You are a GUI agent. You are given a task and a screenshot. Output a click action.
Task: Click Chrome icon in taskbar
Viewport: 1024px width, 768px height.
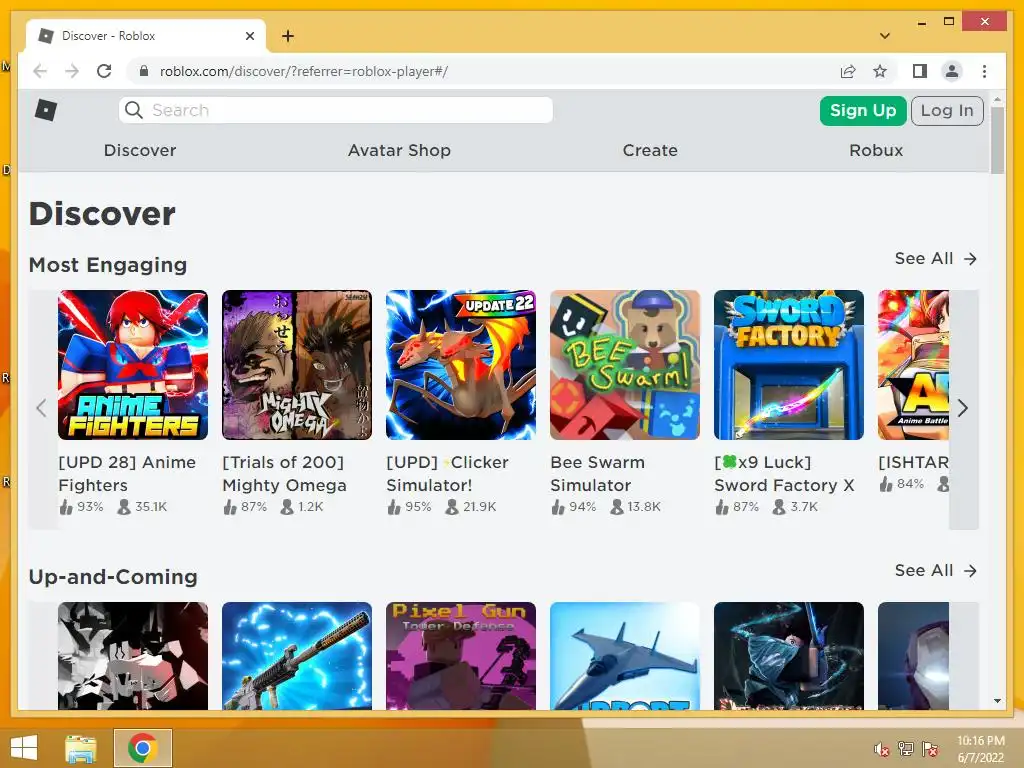tap(142, 748)
